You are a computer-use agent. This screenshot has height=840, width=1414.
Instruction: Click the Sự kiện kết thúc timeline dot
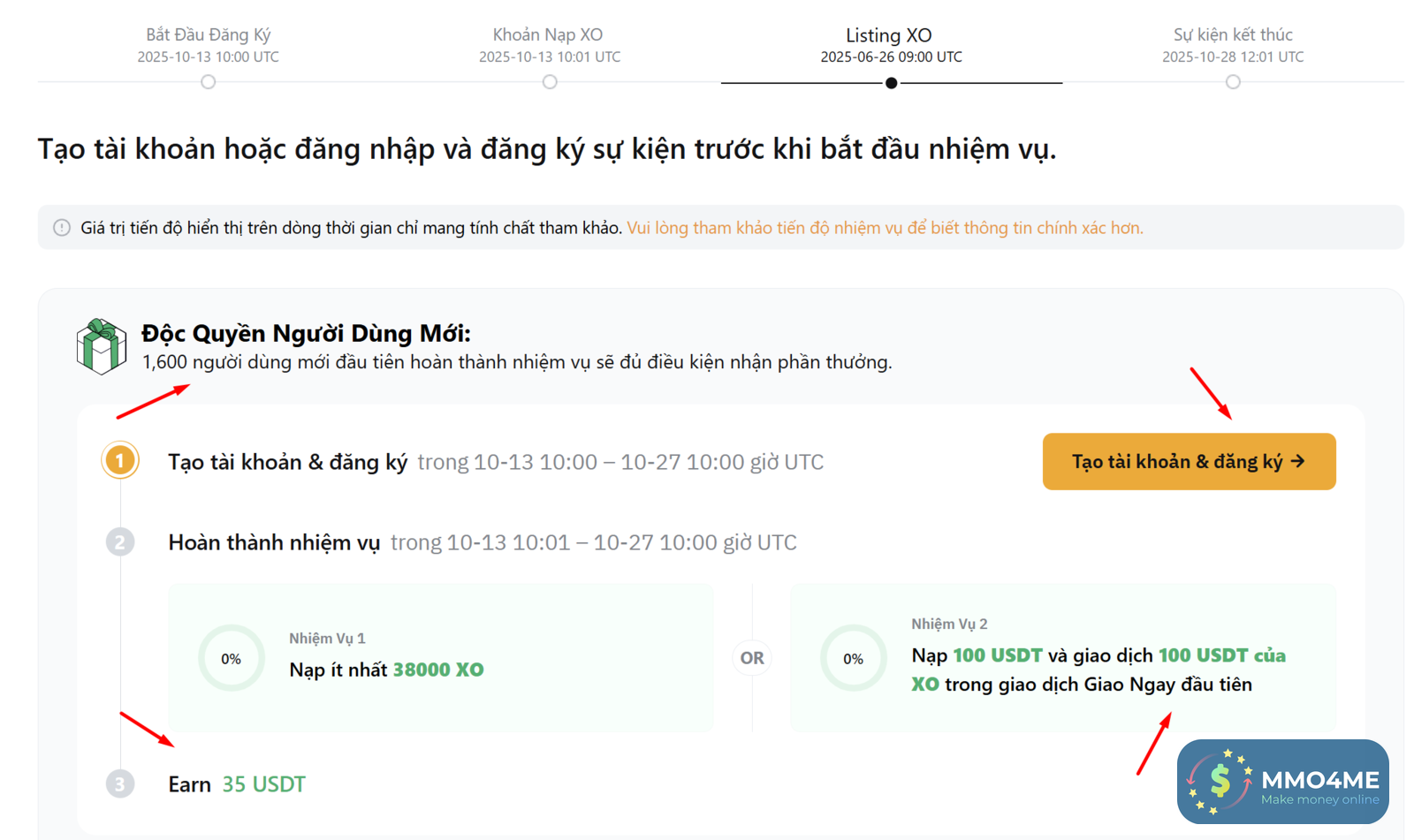pyautogui.click(x=1233, y=82)
